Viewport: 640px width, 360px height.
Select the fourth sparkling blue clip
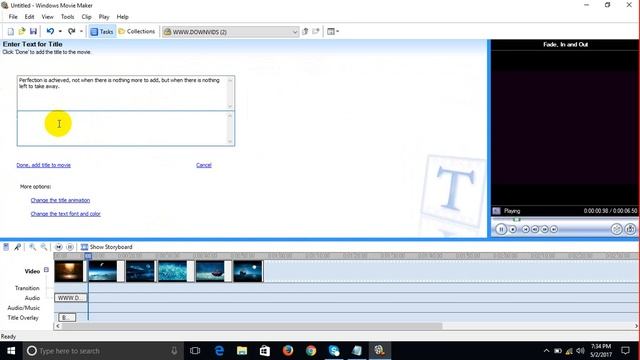coord(173,271)
